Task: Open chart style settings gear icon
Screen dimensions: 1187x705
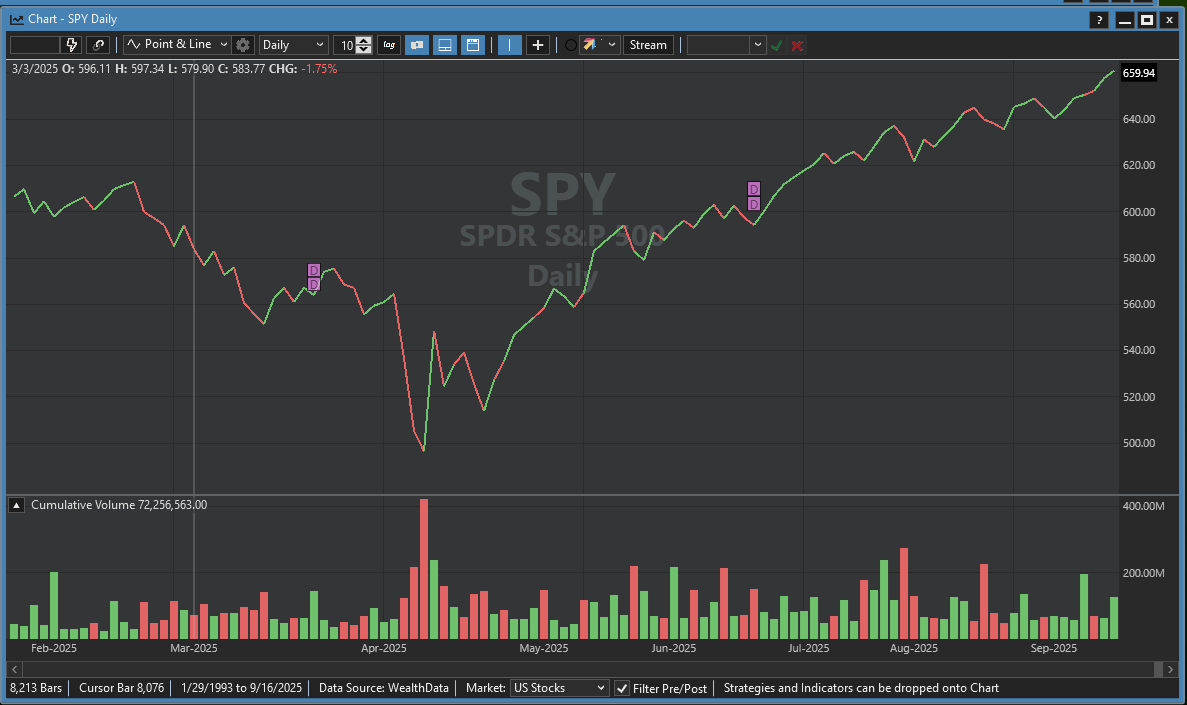Action: click(x=243, y=45)
